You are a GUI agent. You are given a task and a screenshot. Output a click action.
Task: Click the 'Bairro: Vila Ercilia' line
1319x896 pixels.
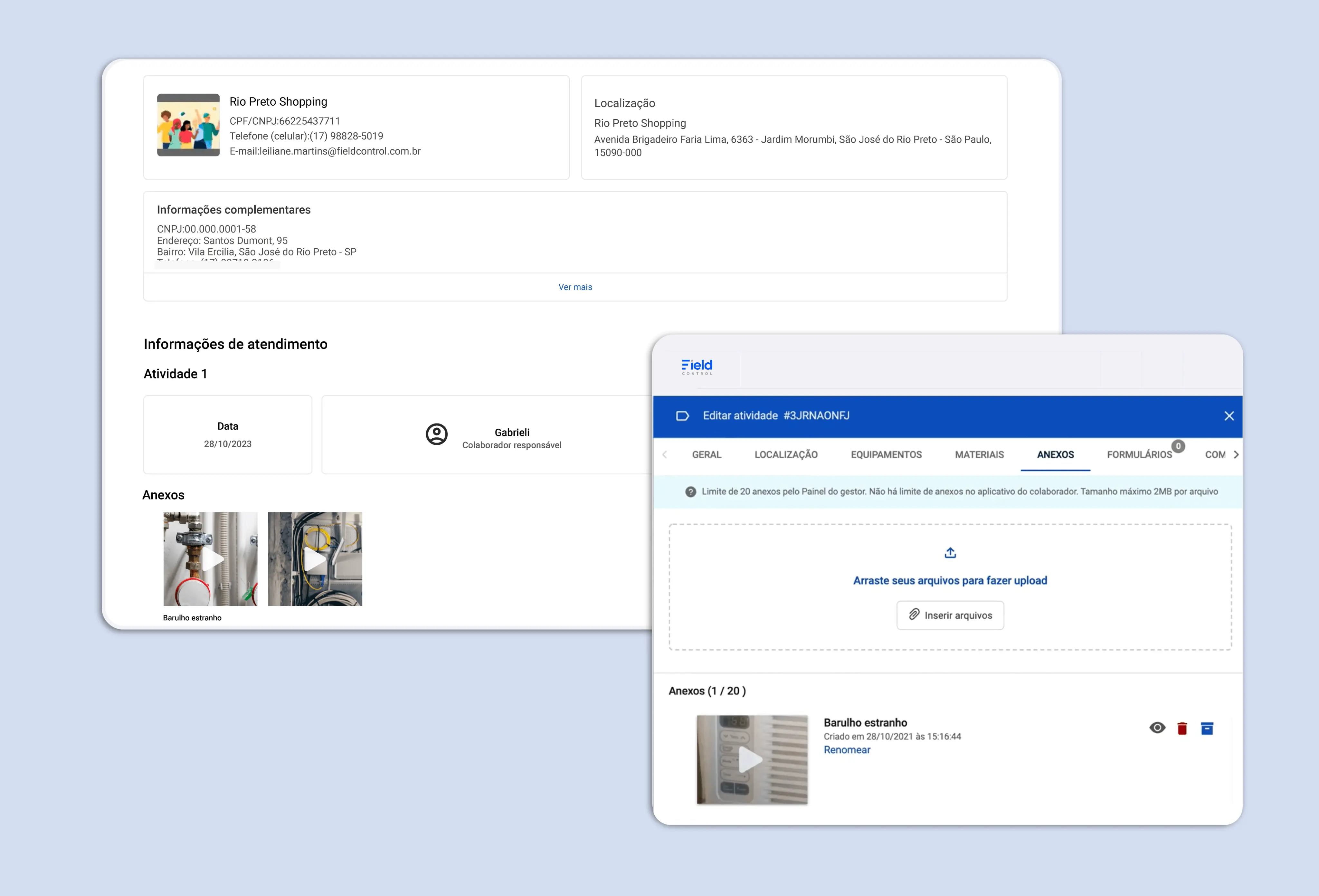click(x=257, y=252)
